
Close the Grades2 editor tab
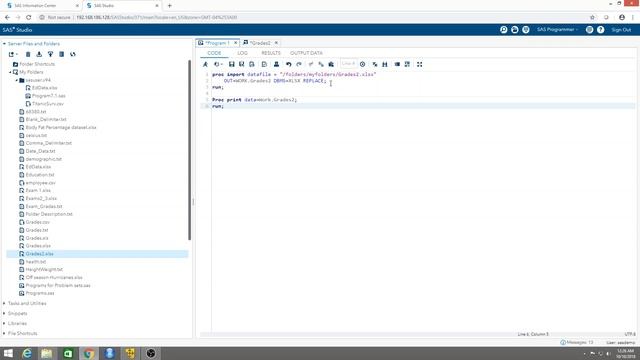click(276, 43)
